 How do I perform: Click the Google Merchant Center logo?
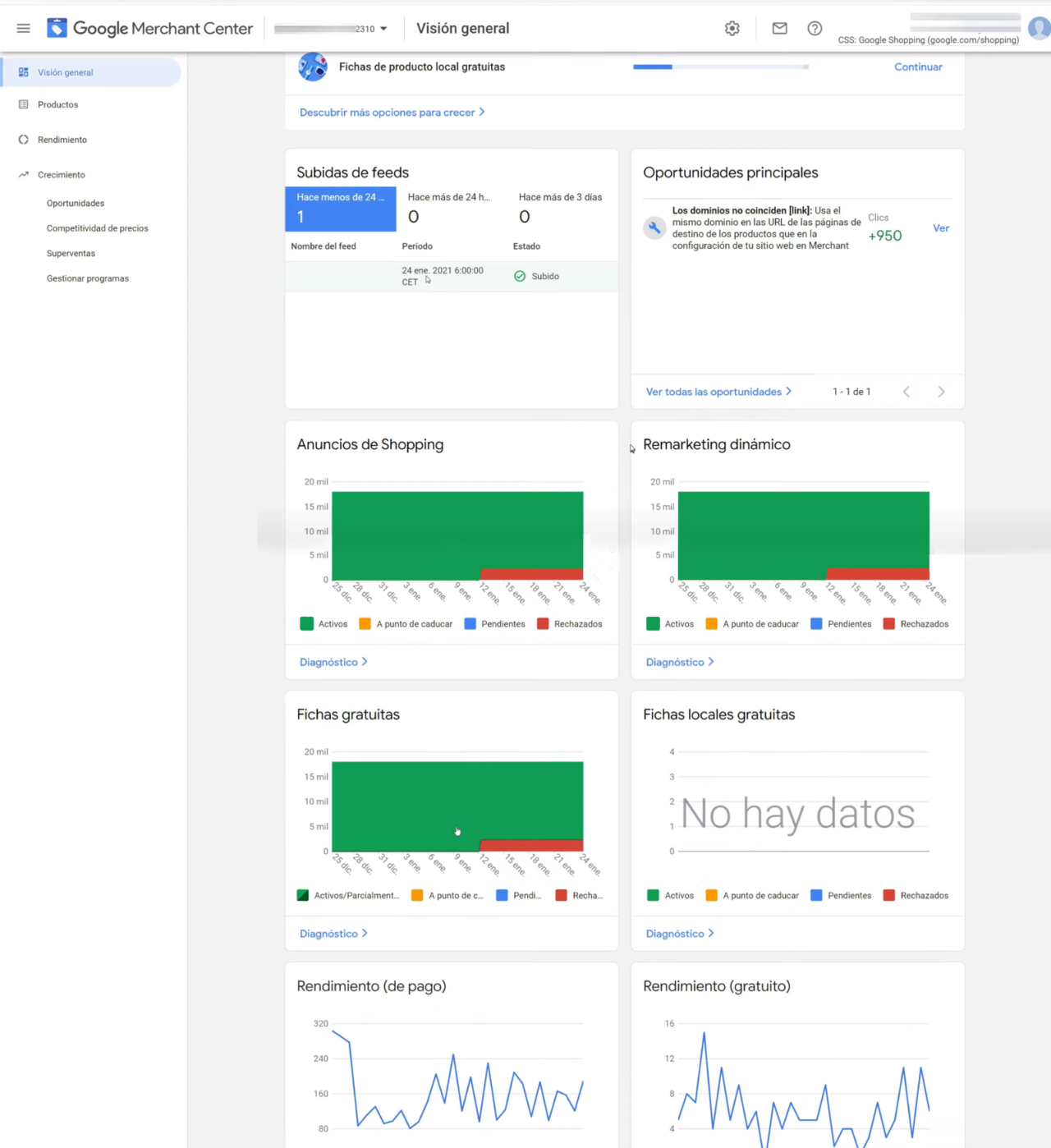150,29
